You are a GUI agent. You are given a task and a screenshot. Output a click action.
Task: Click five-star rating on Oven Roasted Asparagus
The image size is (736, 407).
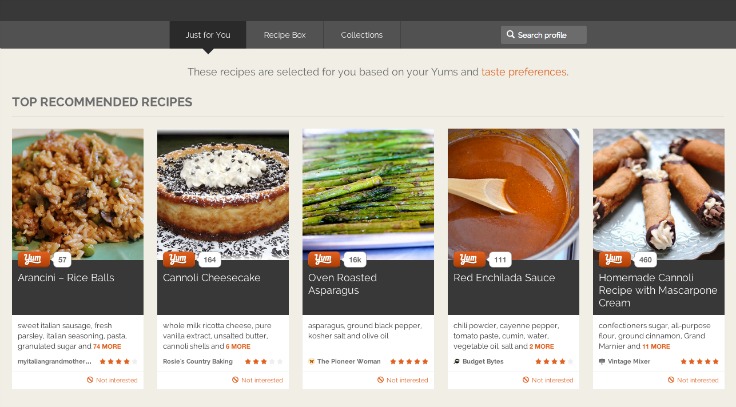pyautogui.click(x=409, y=361)
